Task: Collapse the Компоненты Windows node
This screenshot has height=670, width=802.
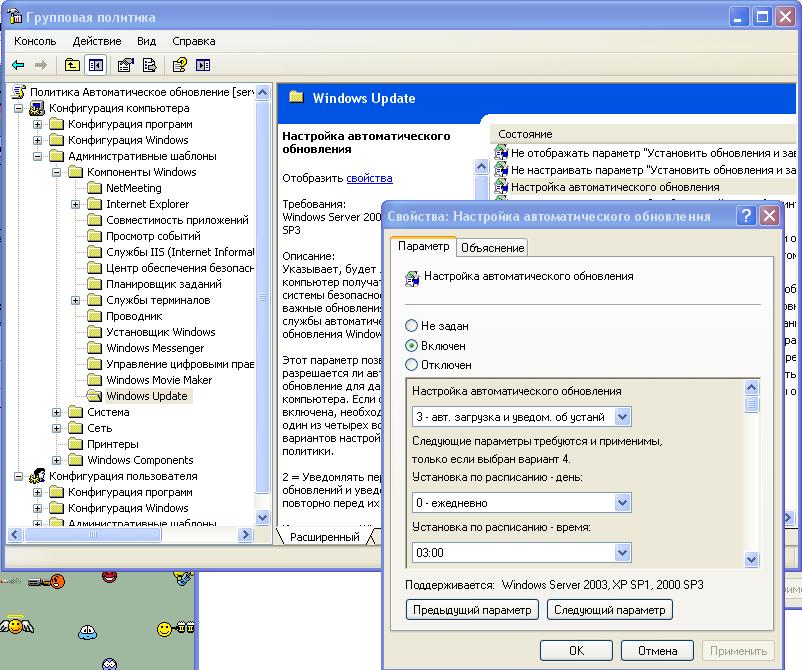Action: tap(56, 172)
